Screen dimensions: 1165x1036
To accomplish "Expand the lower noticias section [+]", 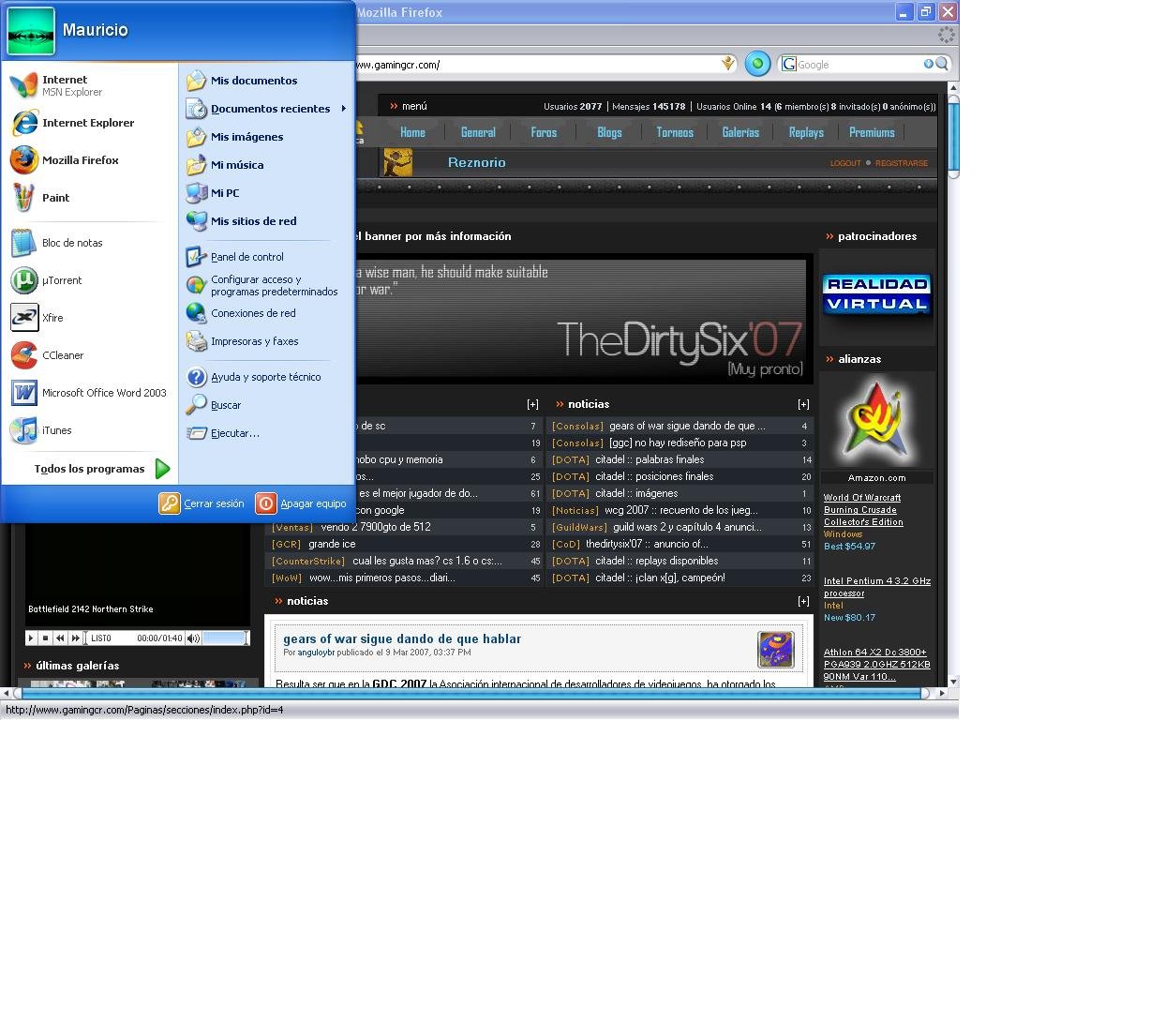I will pyautogui.click(x=803, y=601).
